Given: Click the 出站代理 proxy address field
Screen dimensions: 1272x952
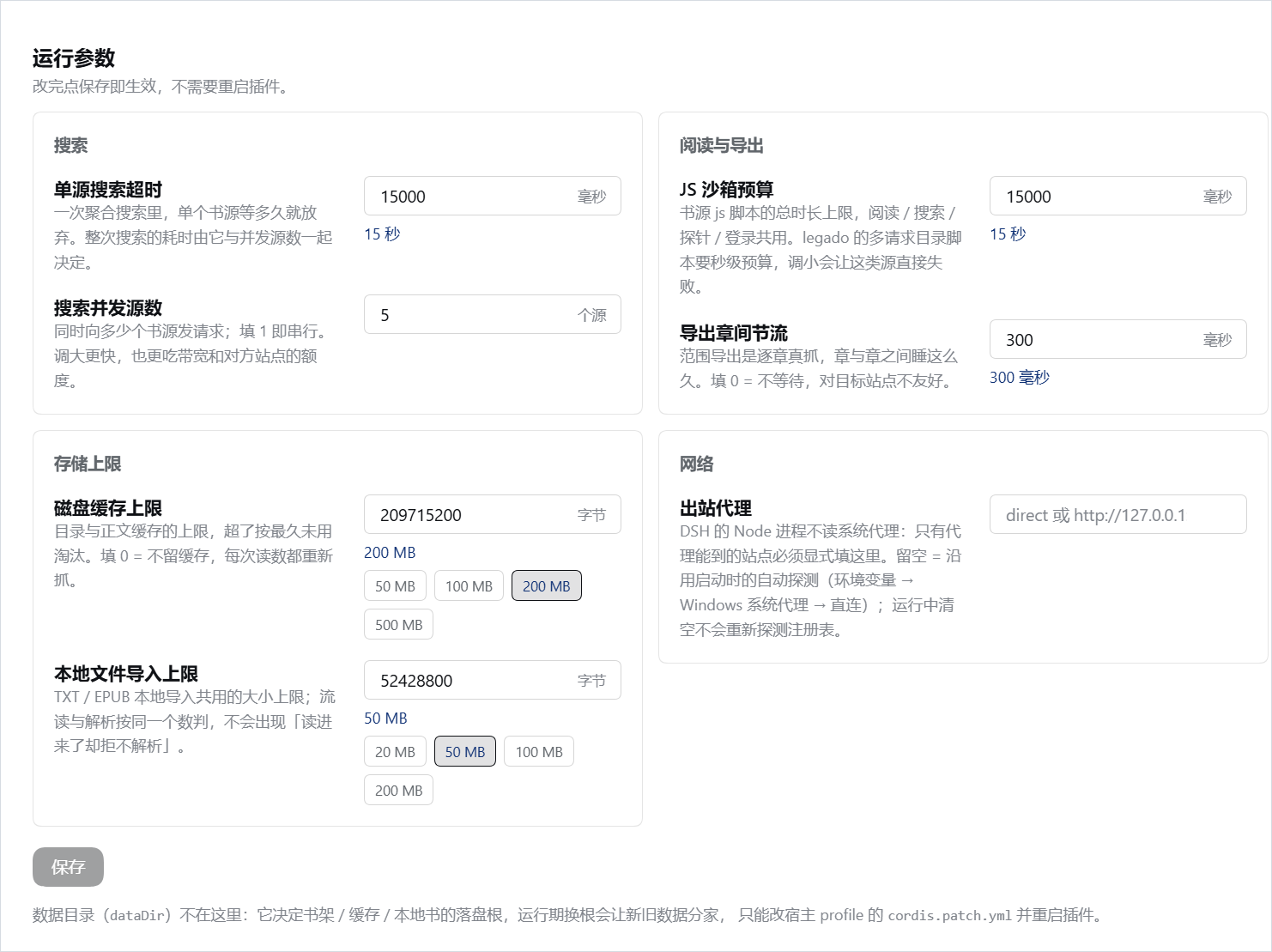Looking at the screenshot, I should 1118,515.
